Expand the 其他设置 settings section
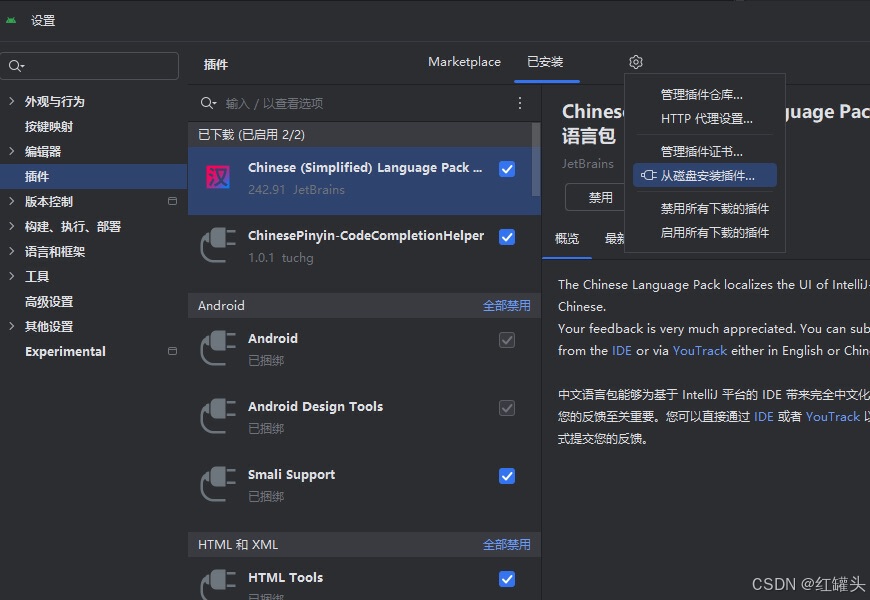 coord(12,326)
